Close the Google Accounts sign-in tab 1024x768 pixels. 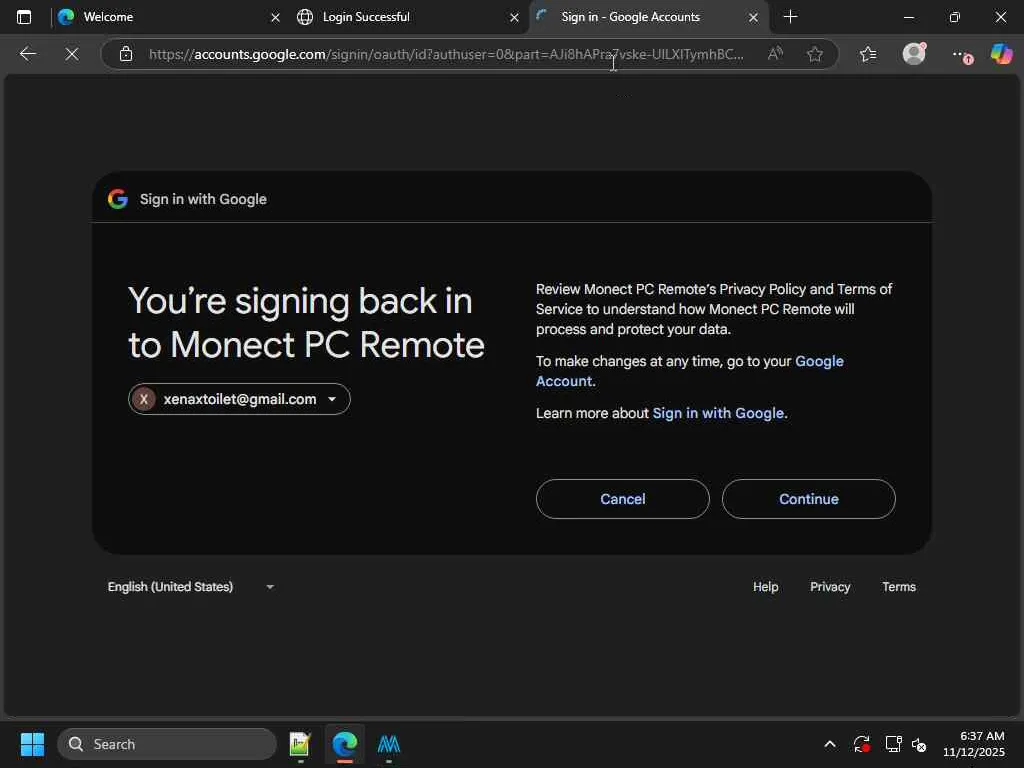[x=753, y=18]
